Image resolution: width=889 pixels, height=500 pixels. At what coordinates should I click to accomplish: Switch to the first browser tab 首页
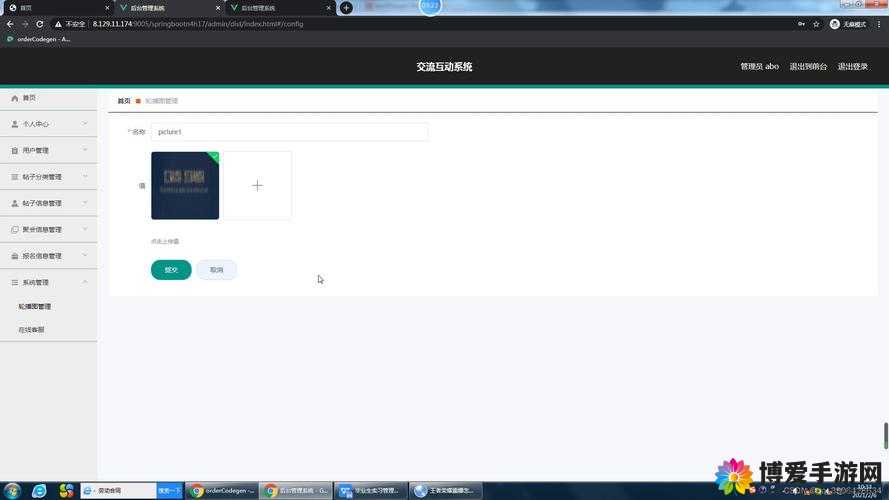click(57, 8)
